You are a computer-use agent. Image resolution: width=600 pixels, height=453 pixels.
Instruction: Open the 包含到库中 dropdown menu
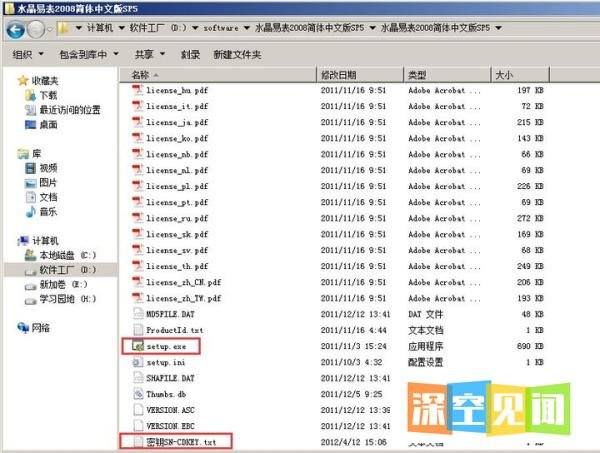pyautogui.click(x=88, y=55)
